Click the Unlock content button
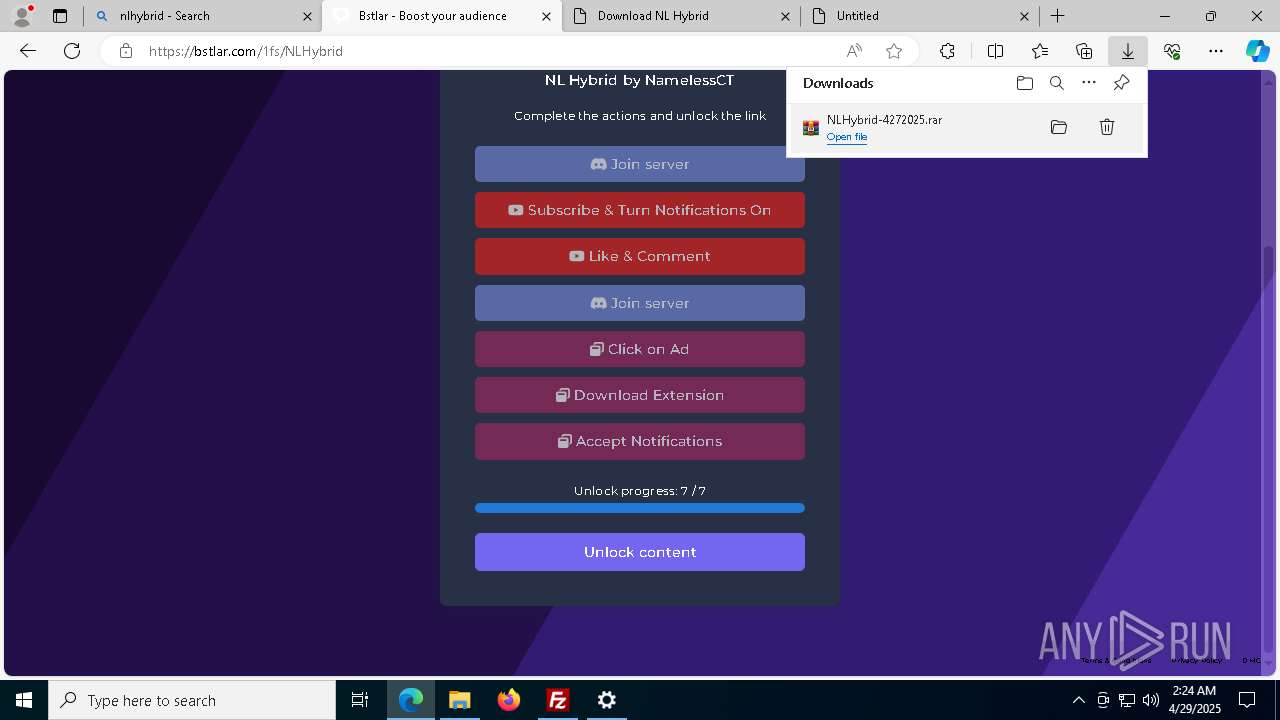 pos(640,552)
